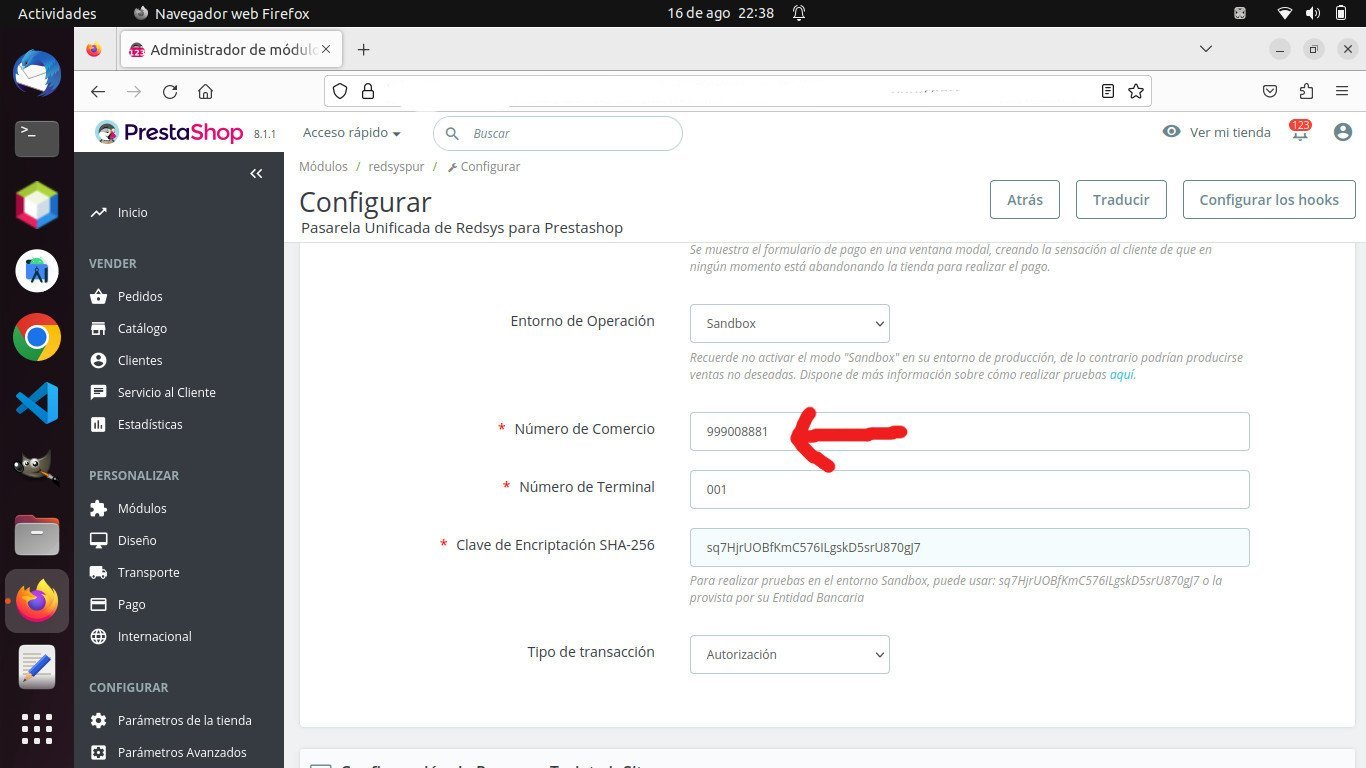Screen dimensions: 1366x768
Task: Click Ver mi tienda link
Action: coord(1217,132)
